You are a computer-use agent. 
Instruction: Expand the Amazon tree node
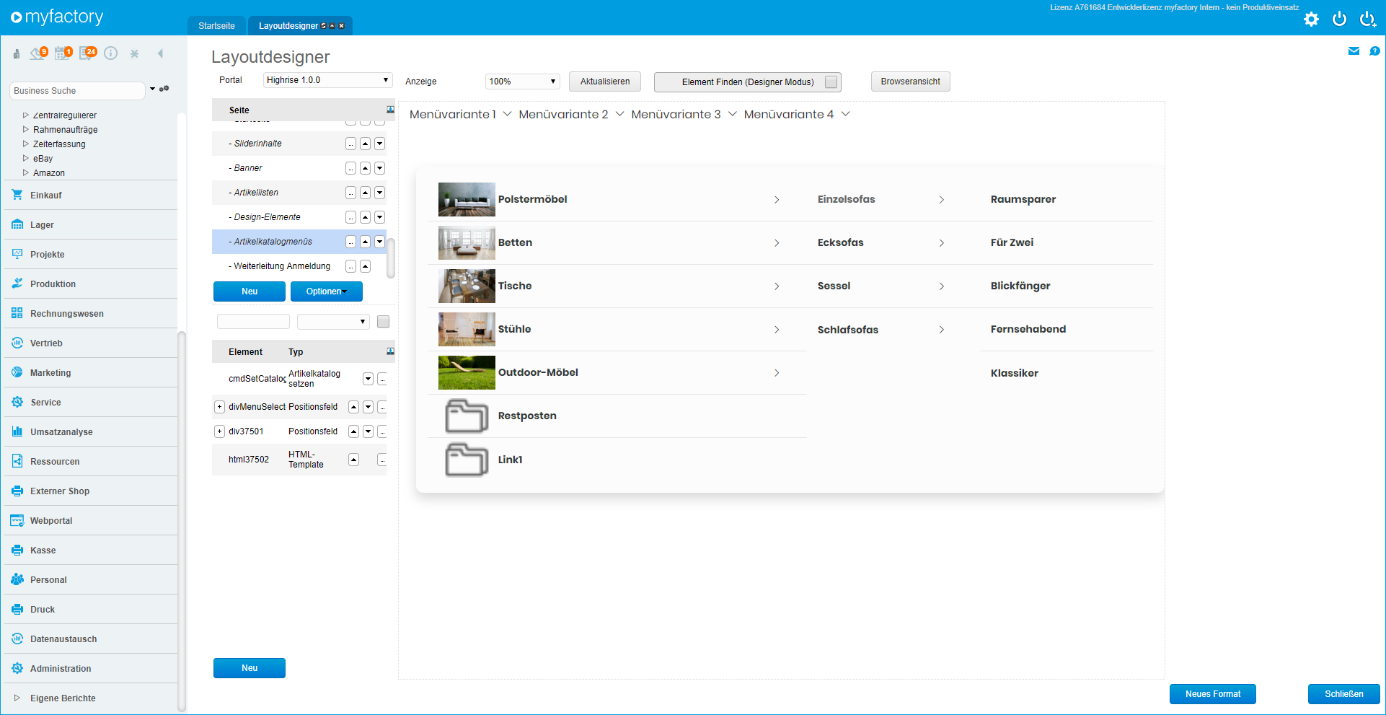click(26, 173)
